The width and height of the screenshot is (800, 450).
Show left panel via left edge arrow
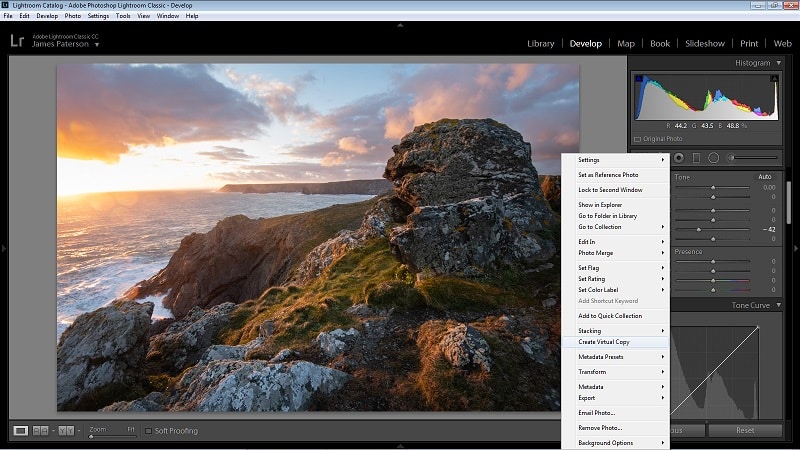click(4, 248)
